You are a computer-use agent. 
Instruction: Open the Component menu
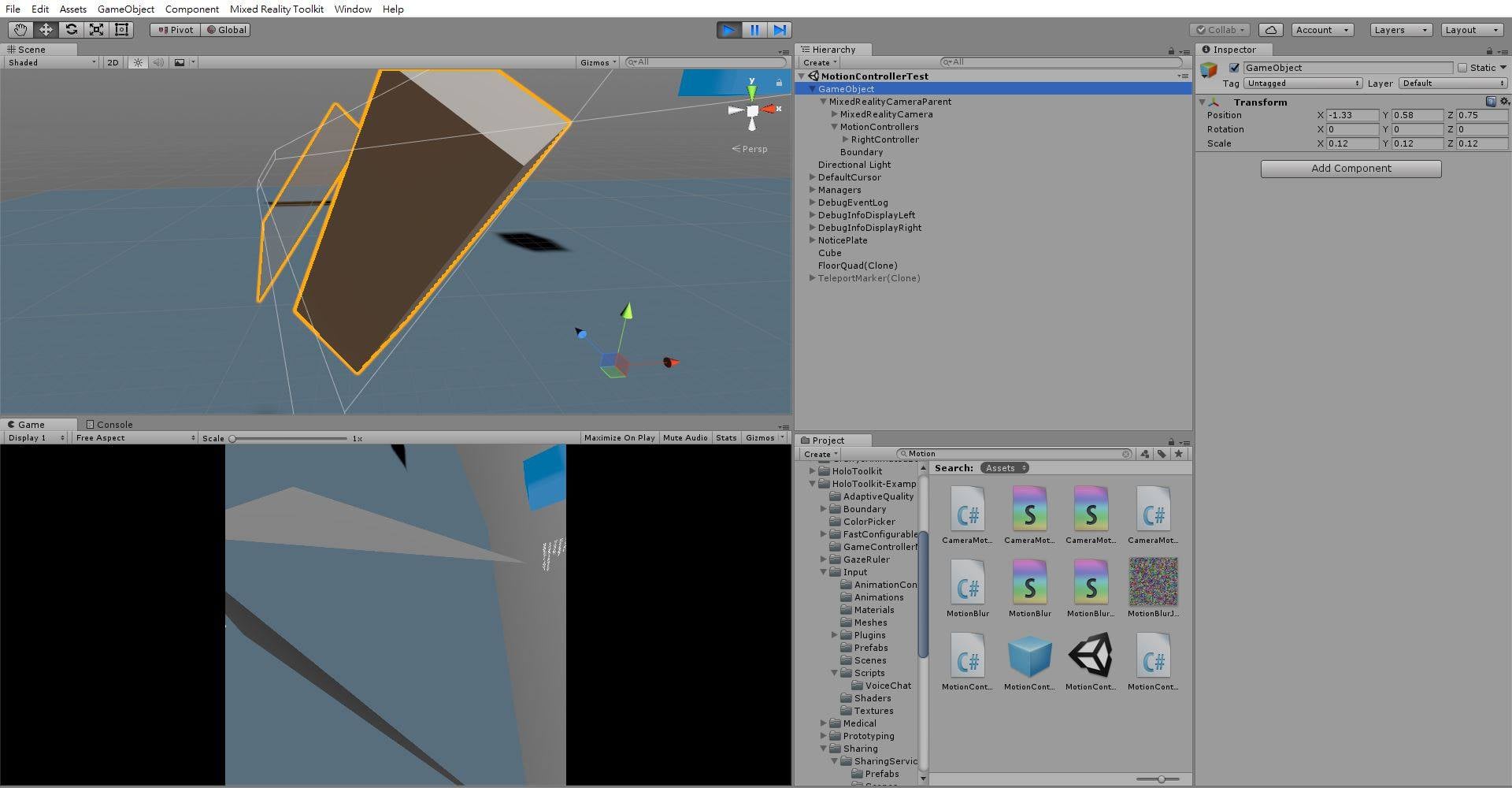tap(192, 9)
